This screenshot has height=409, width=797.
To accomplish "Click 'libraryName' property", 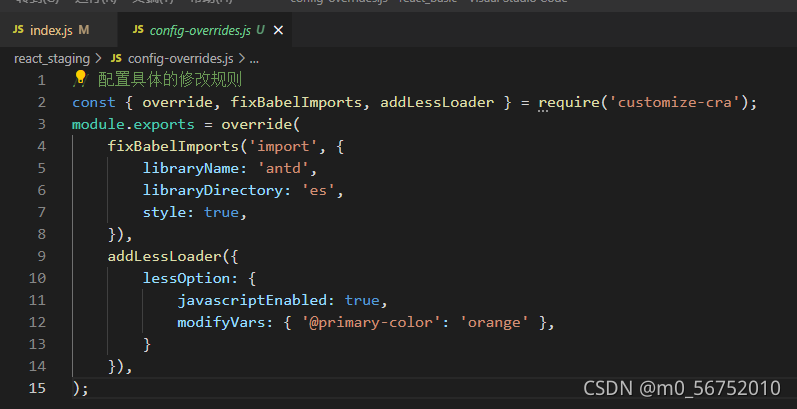I will point(191,168).
